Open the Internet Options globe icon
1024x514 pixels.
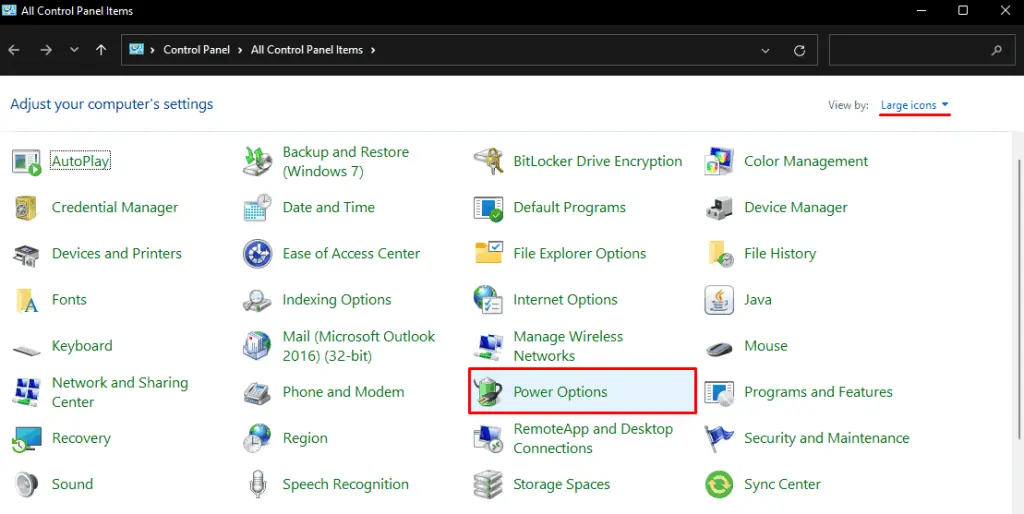(x=488, y=300)
